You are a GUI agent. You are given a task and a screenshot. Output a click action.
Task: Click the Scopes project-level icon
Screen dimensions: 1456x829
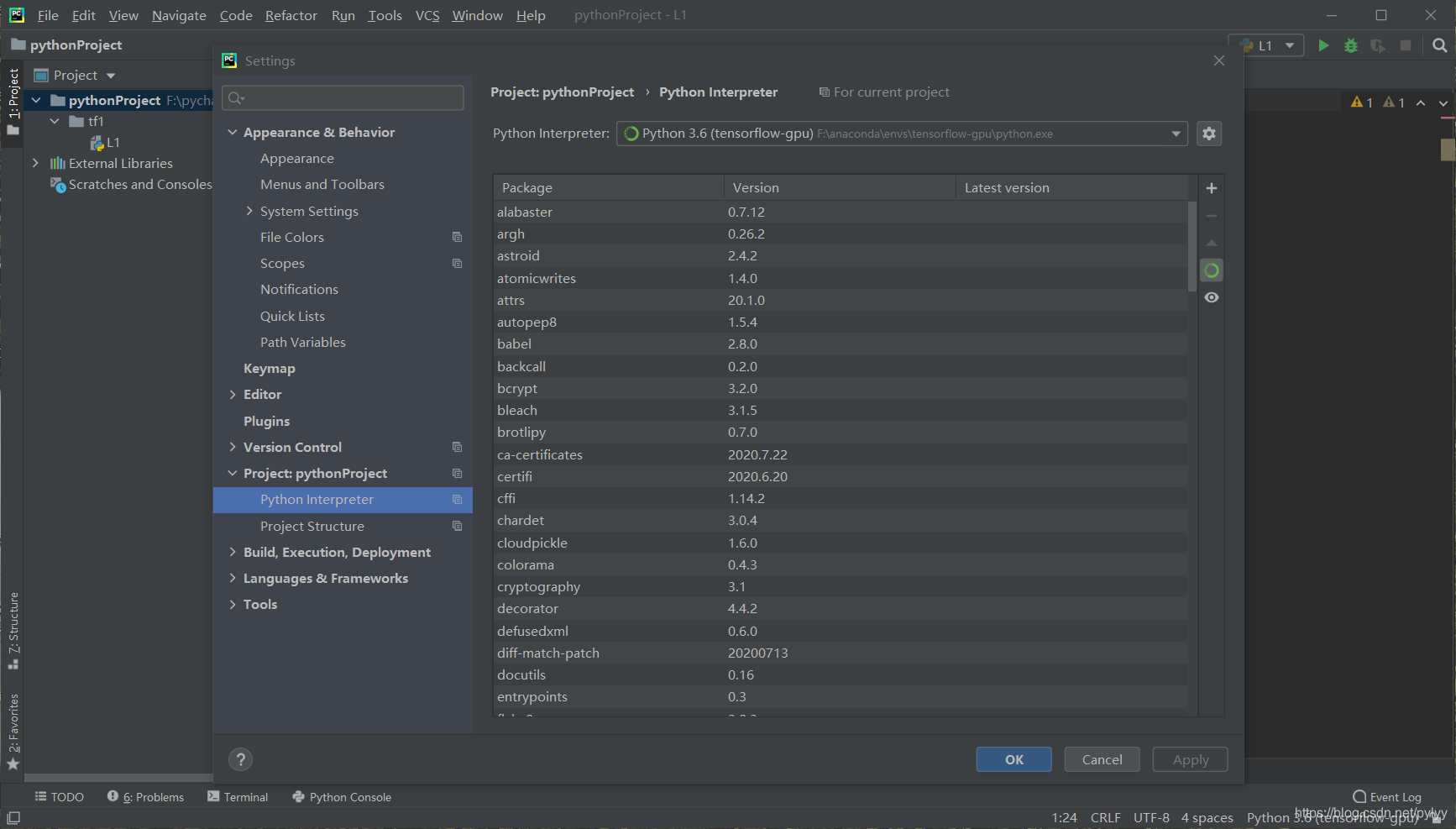(x=457, y=263)
